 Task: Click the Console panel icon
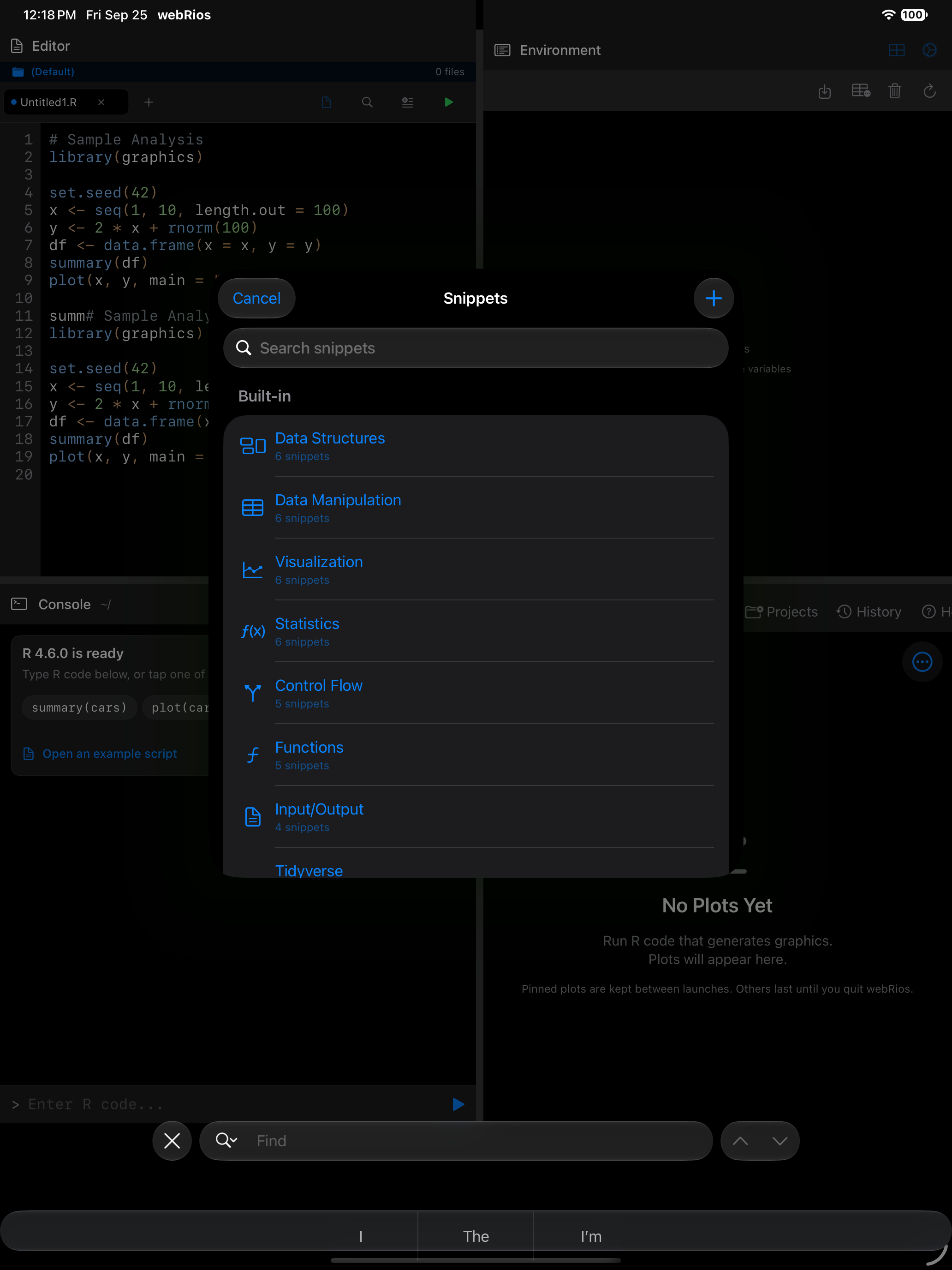19,604
